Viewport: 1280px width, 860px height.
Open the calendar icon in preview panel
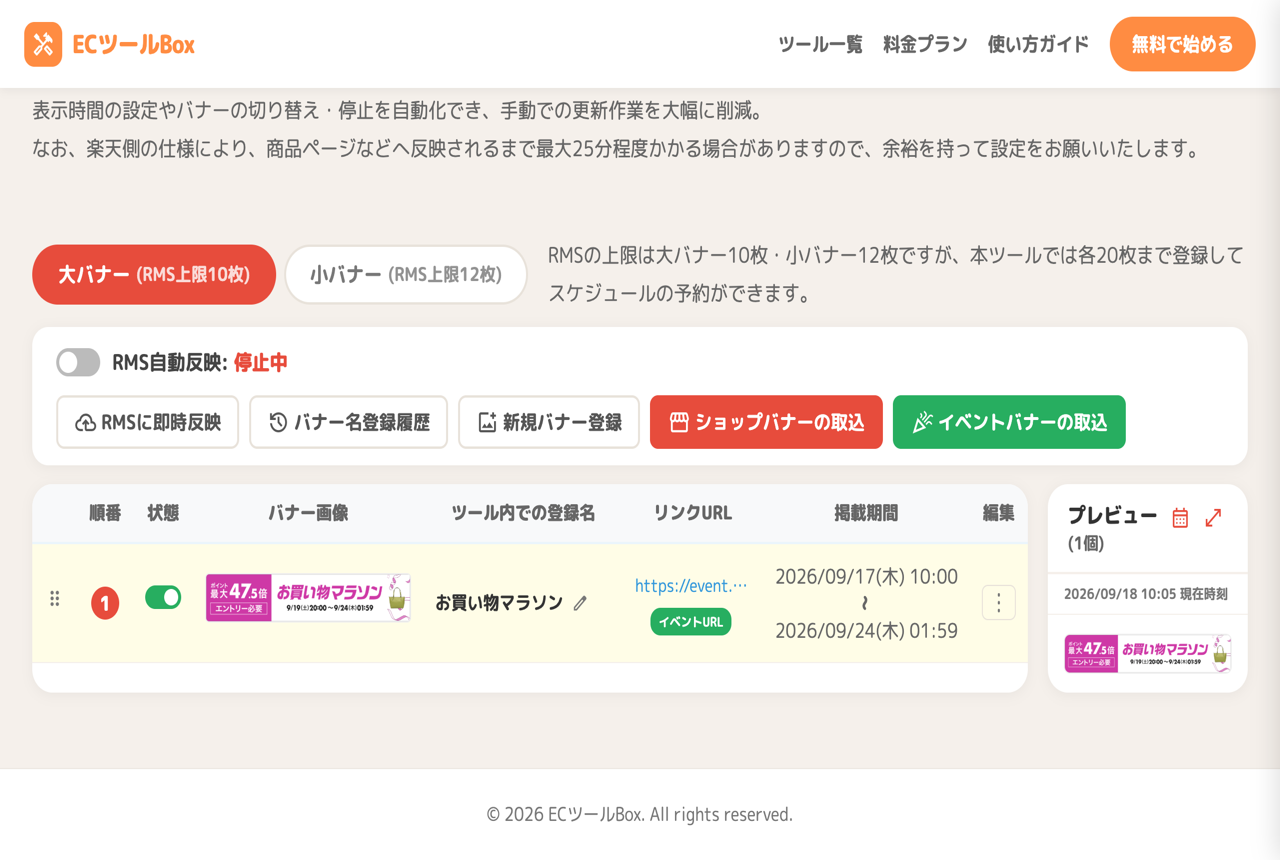tap(1180, 518)
